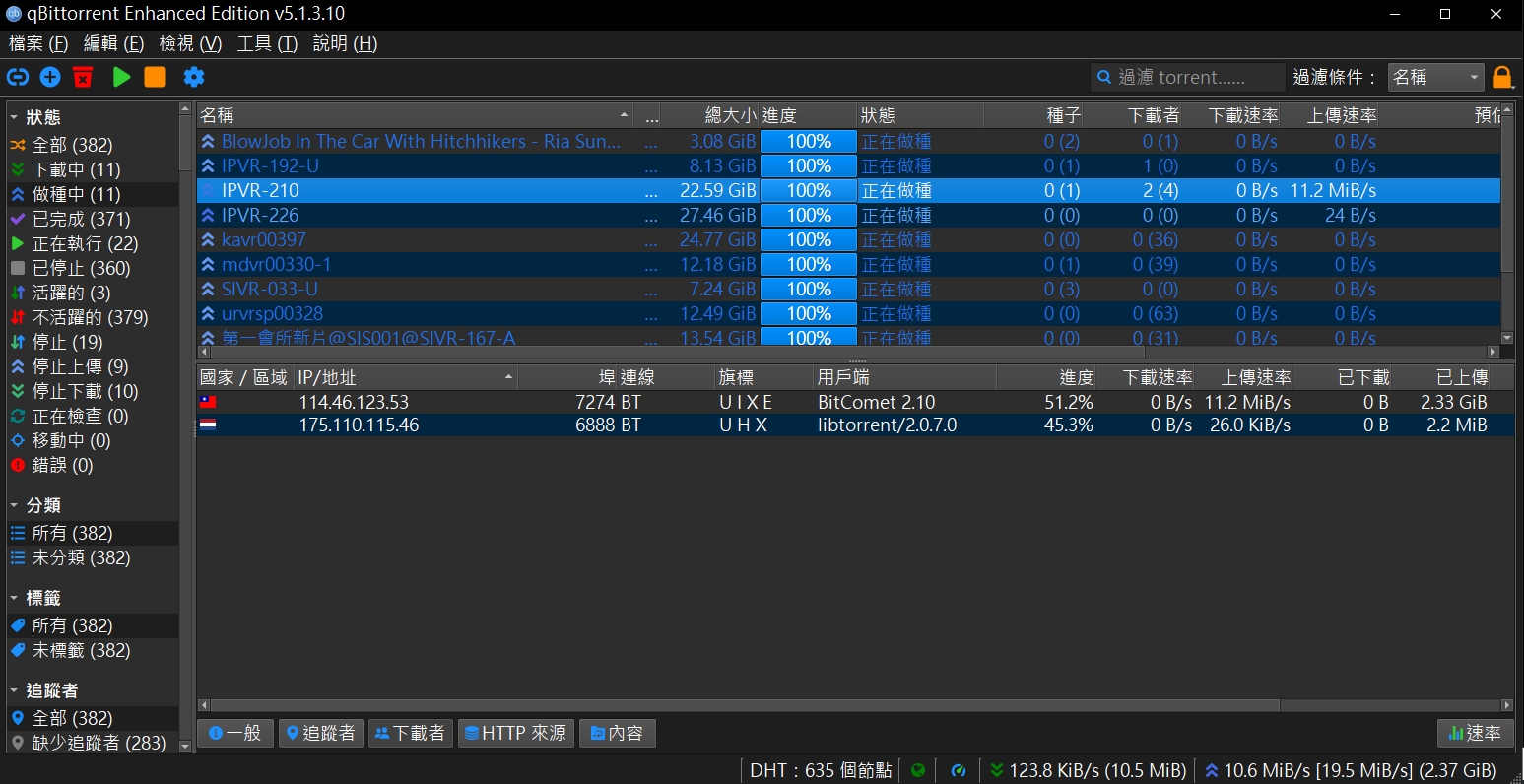This screenshot has width=1524, height=784.
Task: Select the SIVR-033-U torrent row
Action: [848, 289]
